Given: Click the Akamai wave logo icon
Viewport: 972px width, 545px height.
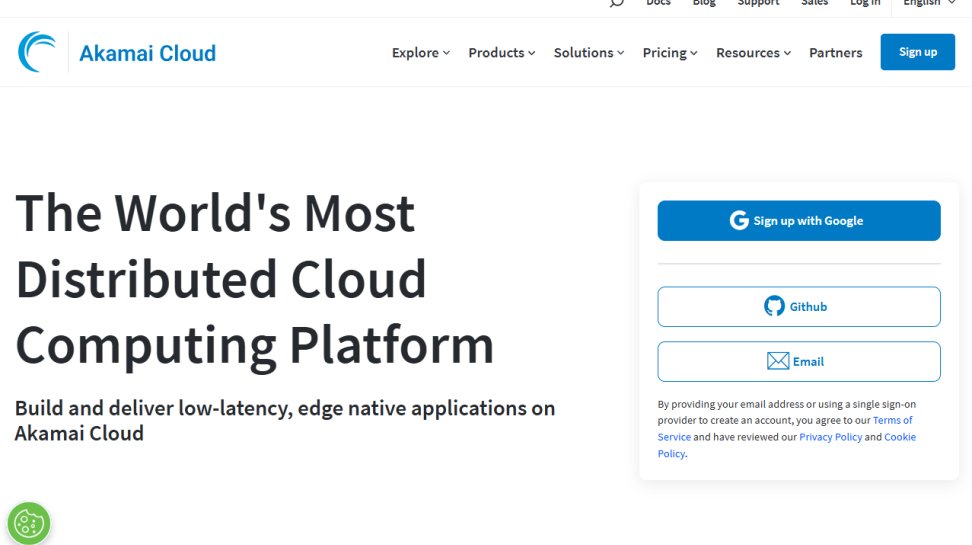Looking at the screenshot, I should (x=37, y=52).
